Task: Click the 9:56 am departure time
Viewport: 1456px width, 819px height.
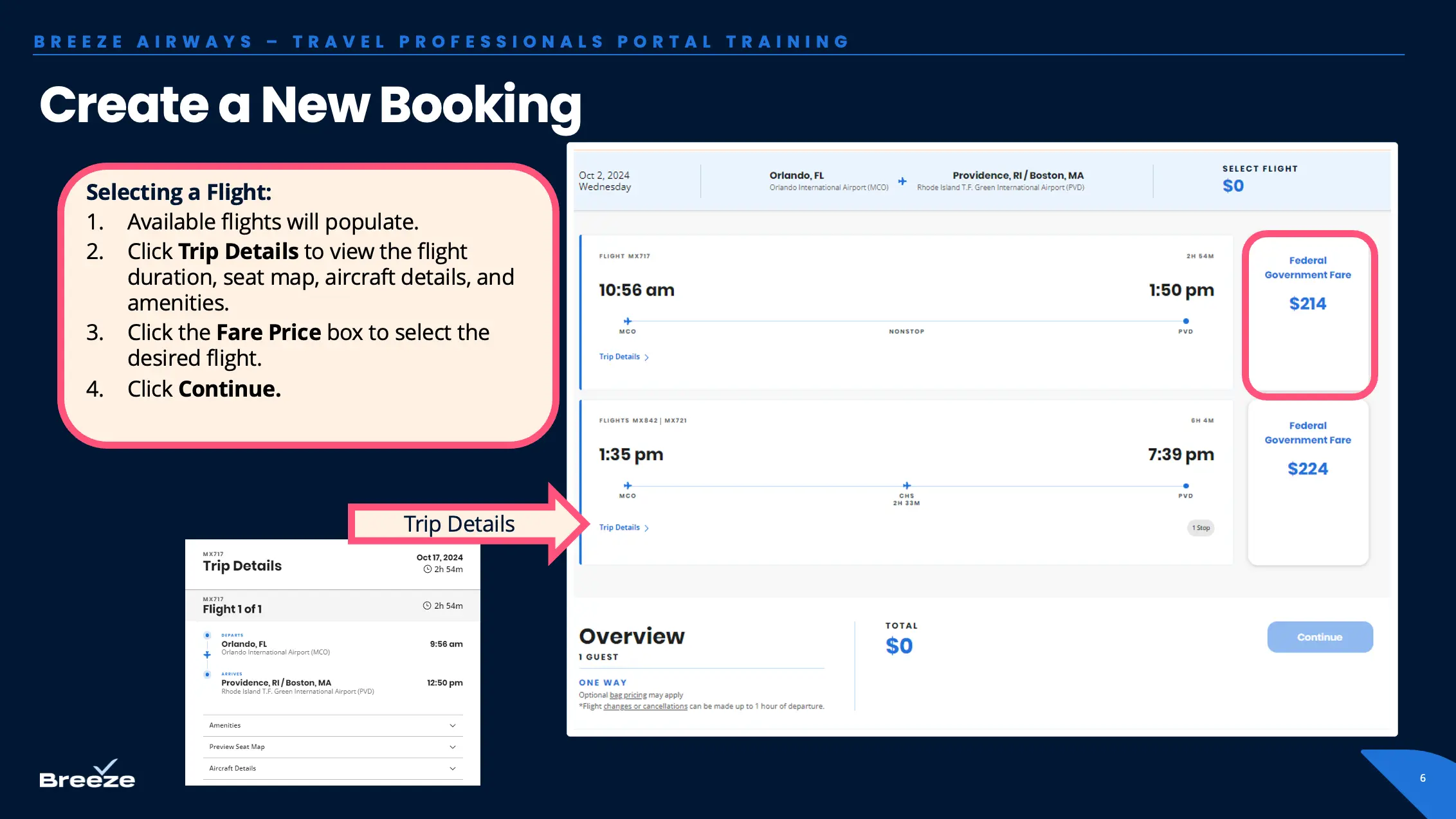Action: [446, 643]
